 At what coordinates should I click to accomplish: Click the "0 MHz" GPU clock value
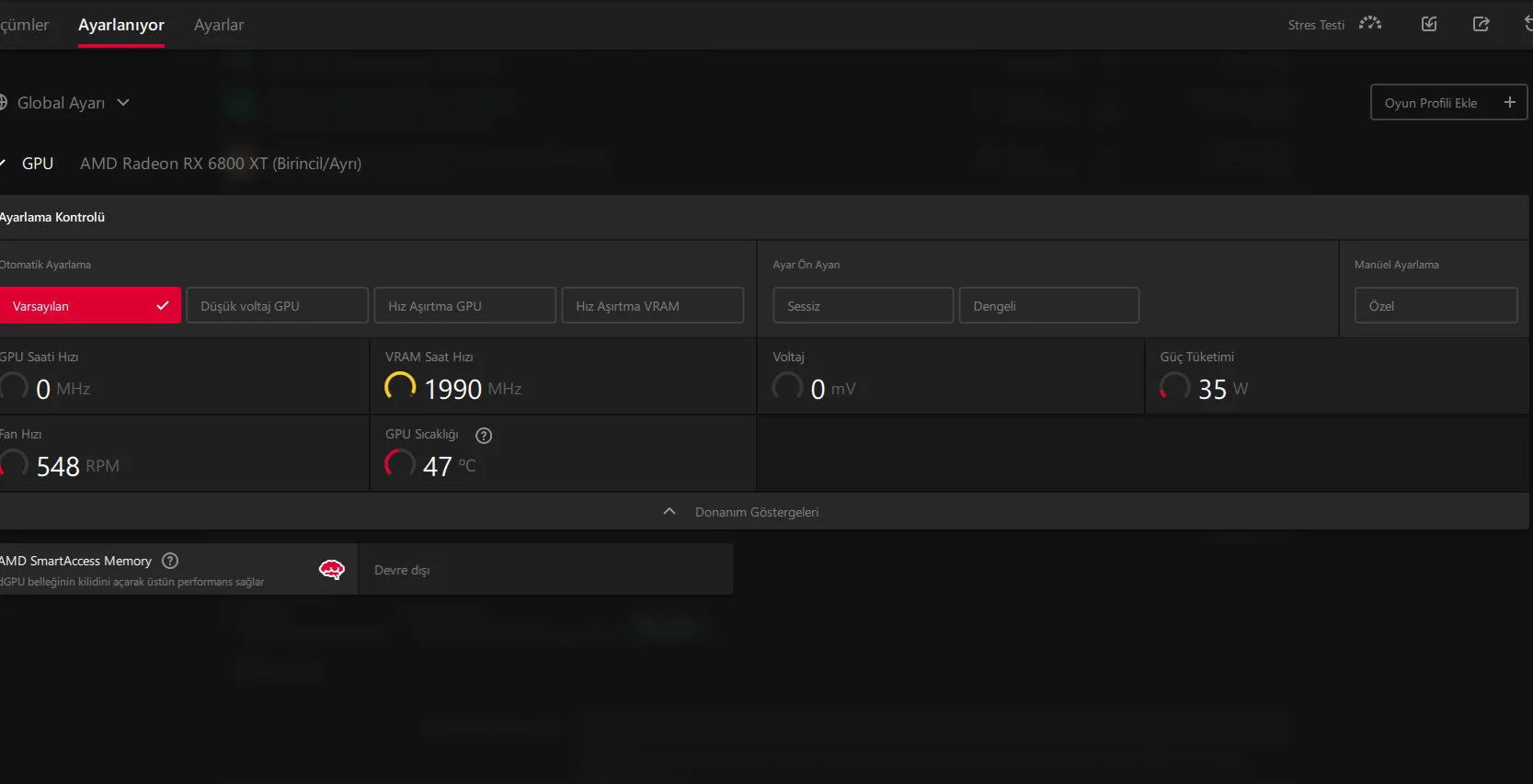[63, 390]
